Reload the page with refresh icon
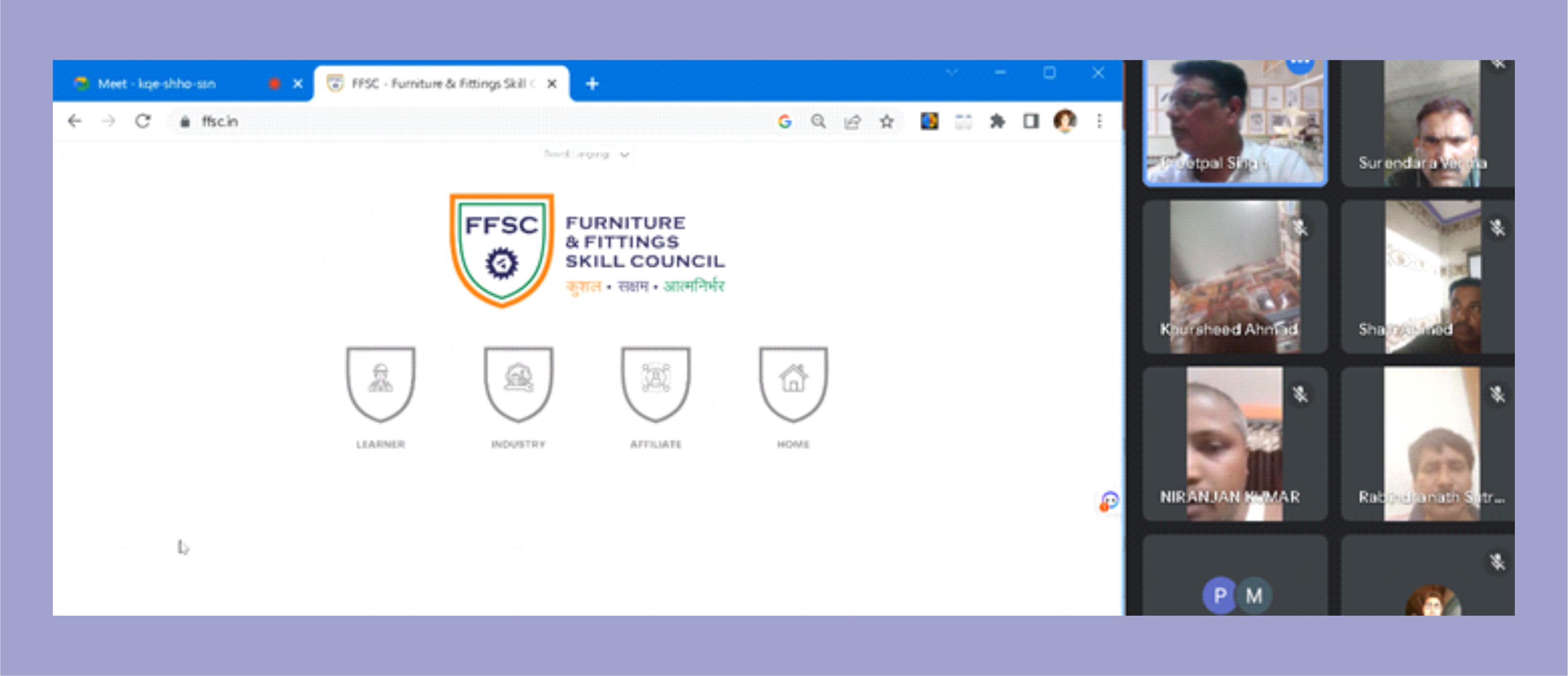Screen dimensions: 1568x676 click(x=143, y=122)
